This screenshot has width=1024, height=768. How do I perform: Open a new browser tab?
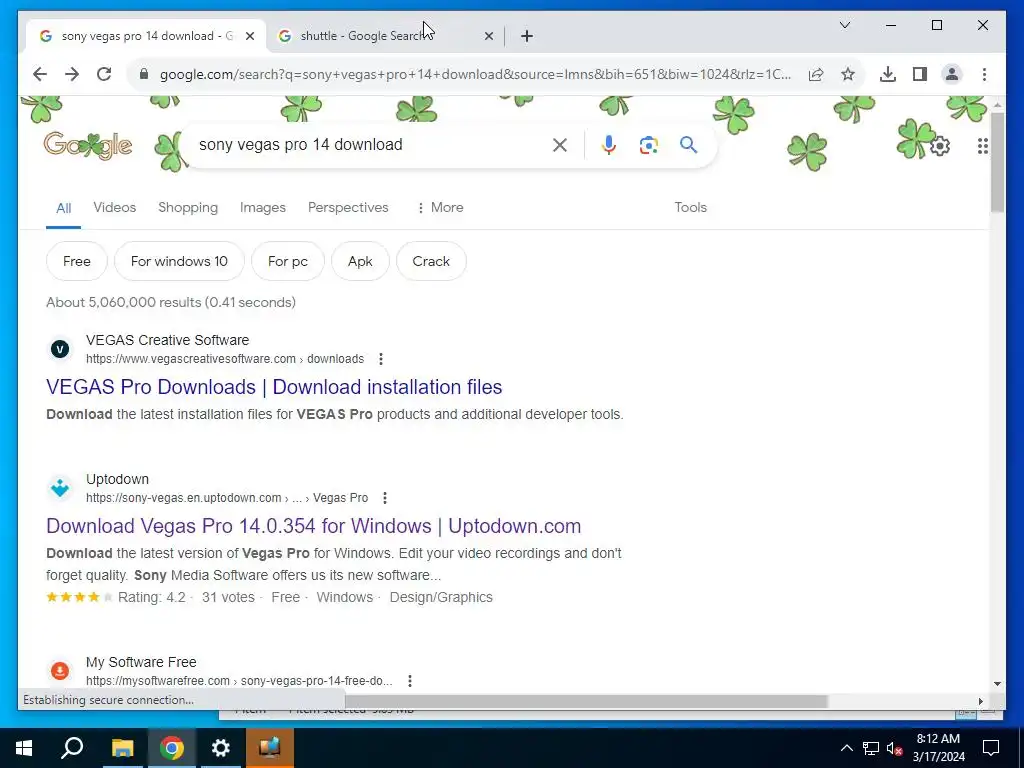(x=527, y=36)
